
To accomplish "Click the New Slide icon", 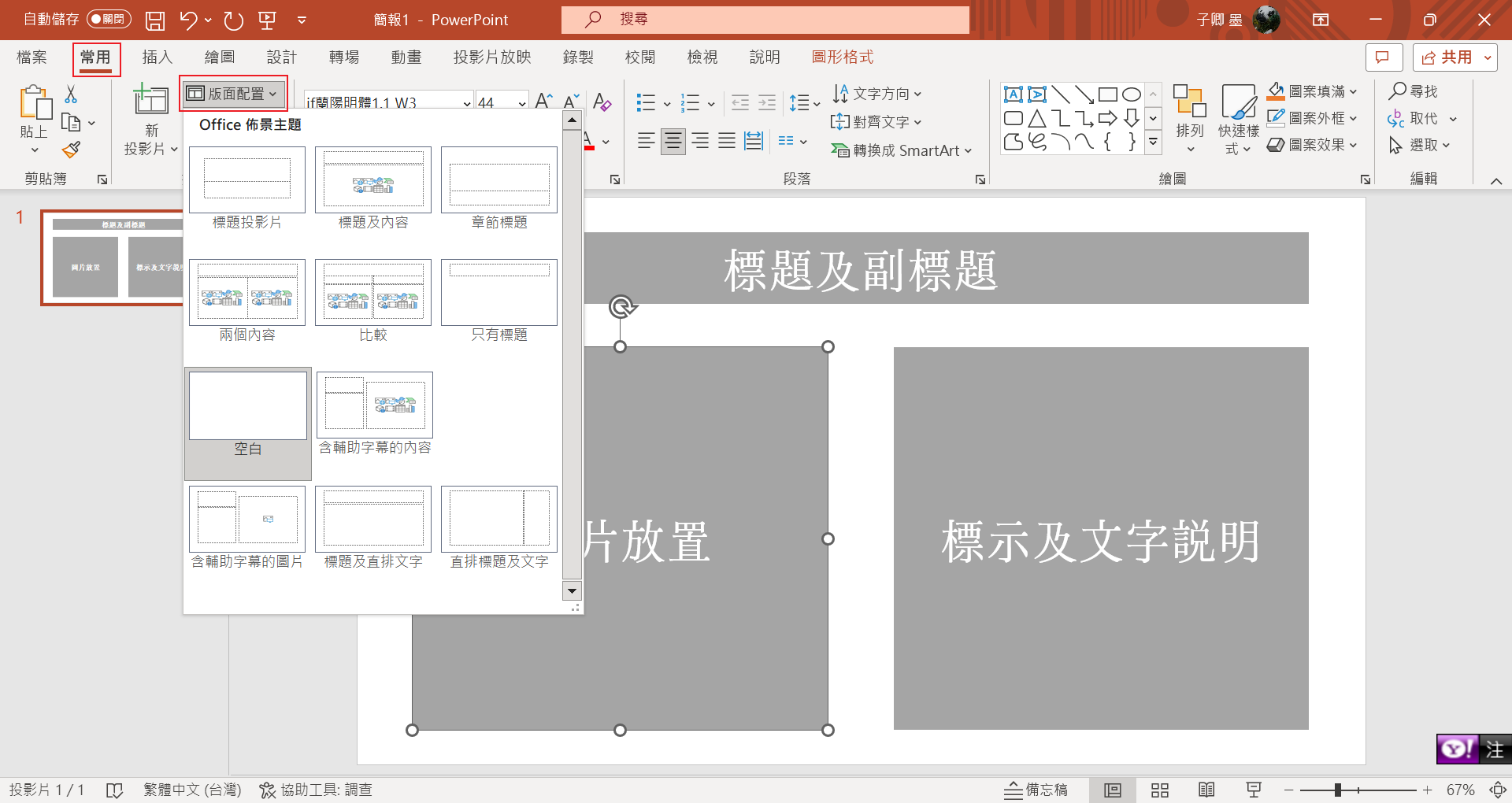I will [150, 100].
